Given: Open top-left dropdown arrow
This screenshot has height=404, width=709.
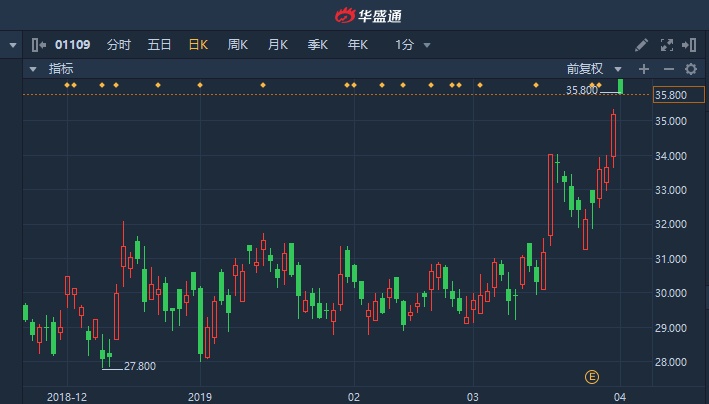Looking at the screenshot, I should coord(13,45).
